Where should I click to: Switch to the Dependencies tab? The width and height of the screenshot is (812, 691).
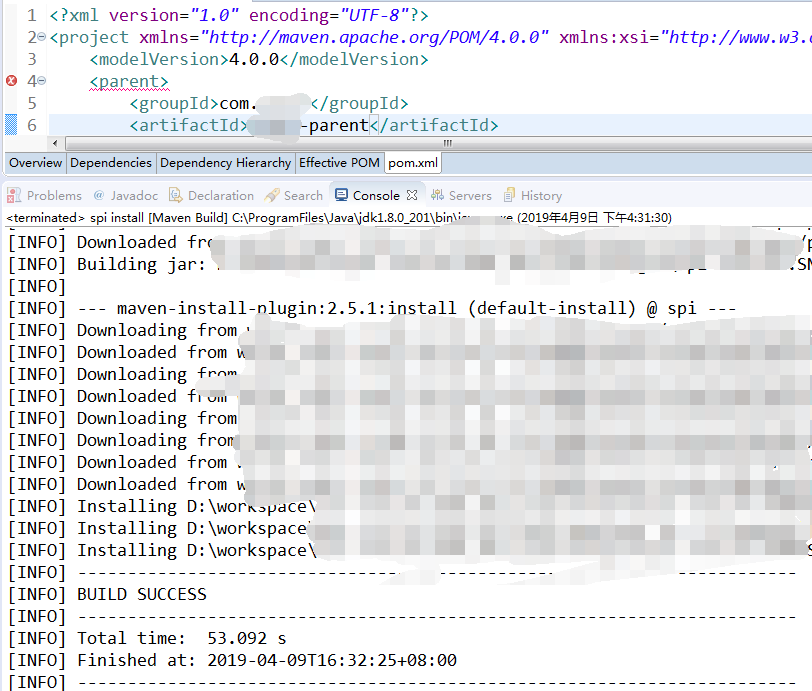tap(111, 163)
